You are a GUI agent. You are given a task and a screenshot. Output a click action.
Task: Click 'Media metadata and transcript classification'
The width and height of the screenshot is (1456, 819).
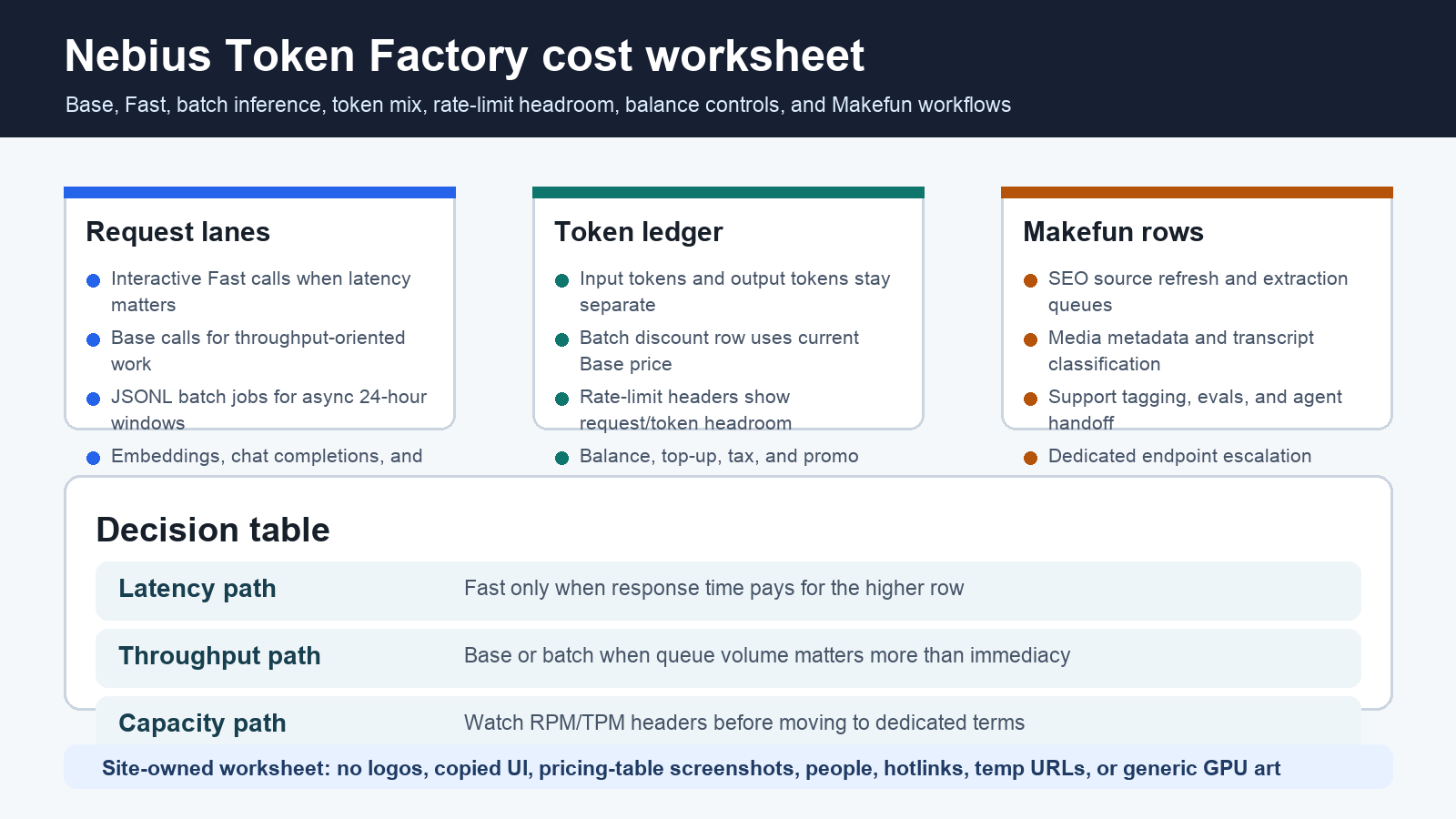coord(1181,350)
